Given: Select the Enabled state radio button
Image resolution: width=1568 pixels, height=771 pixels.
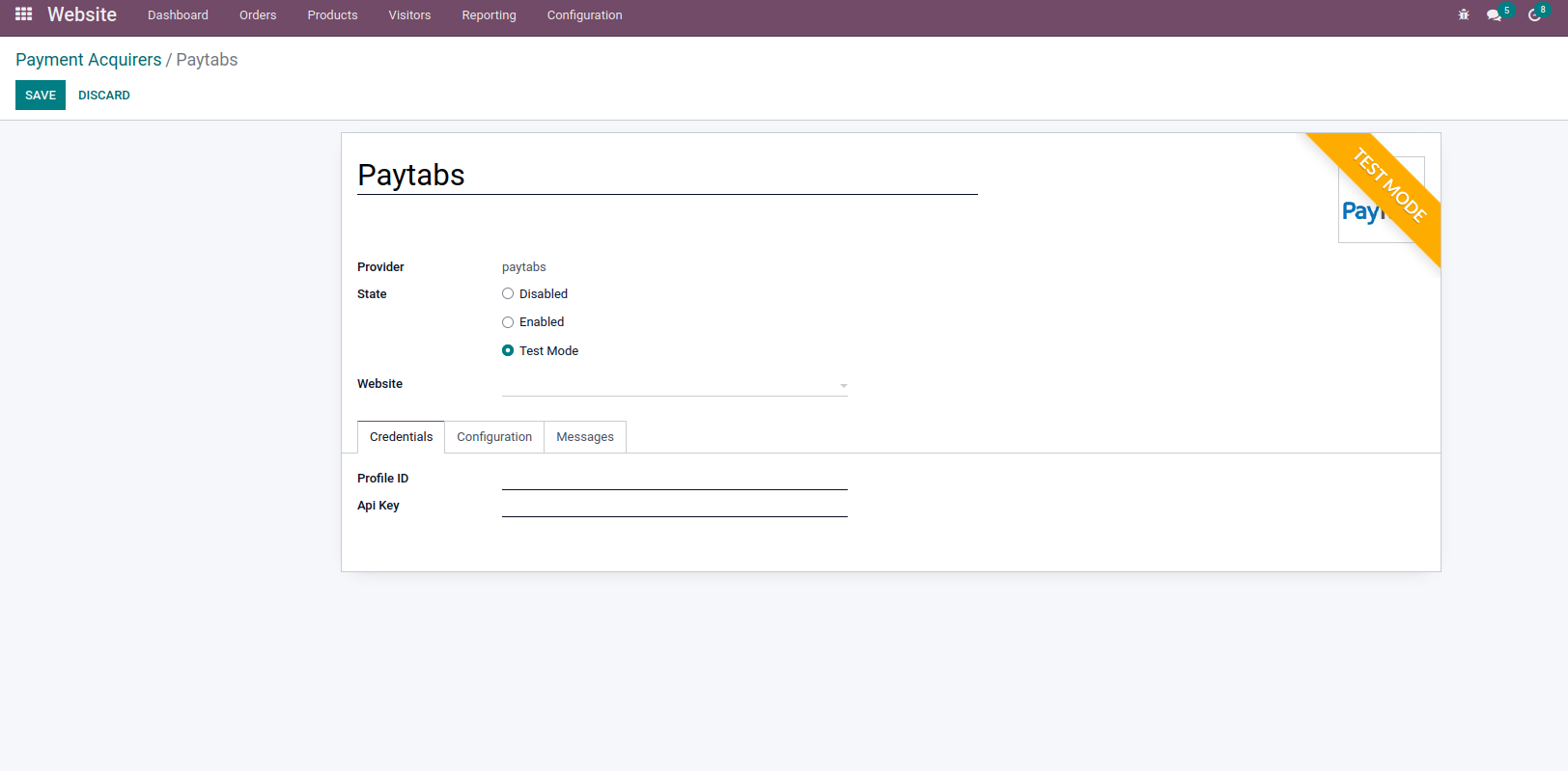Looking at the screenshot, I should [508, 322].
